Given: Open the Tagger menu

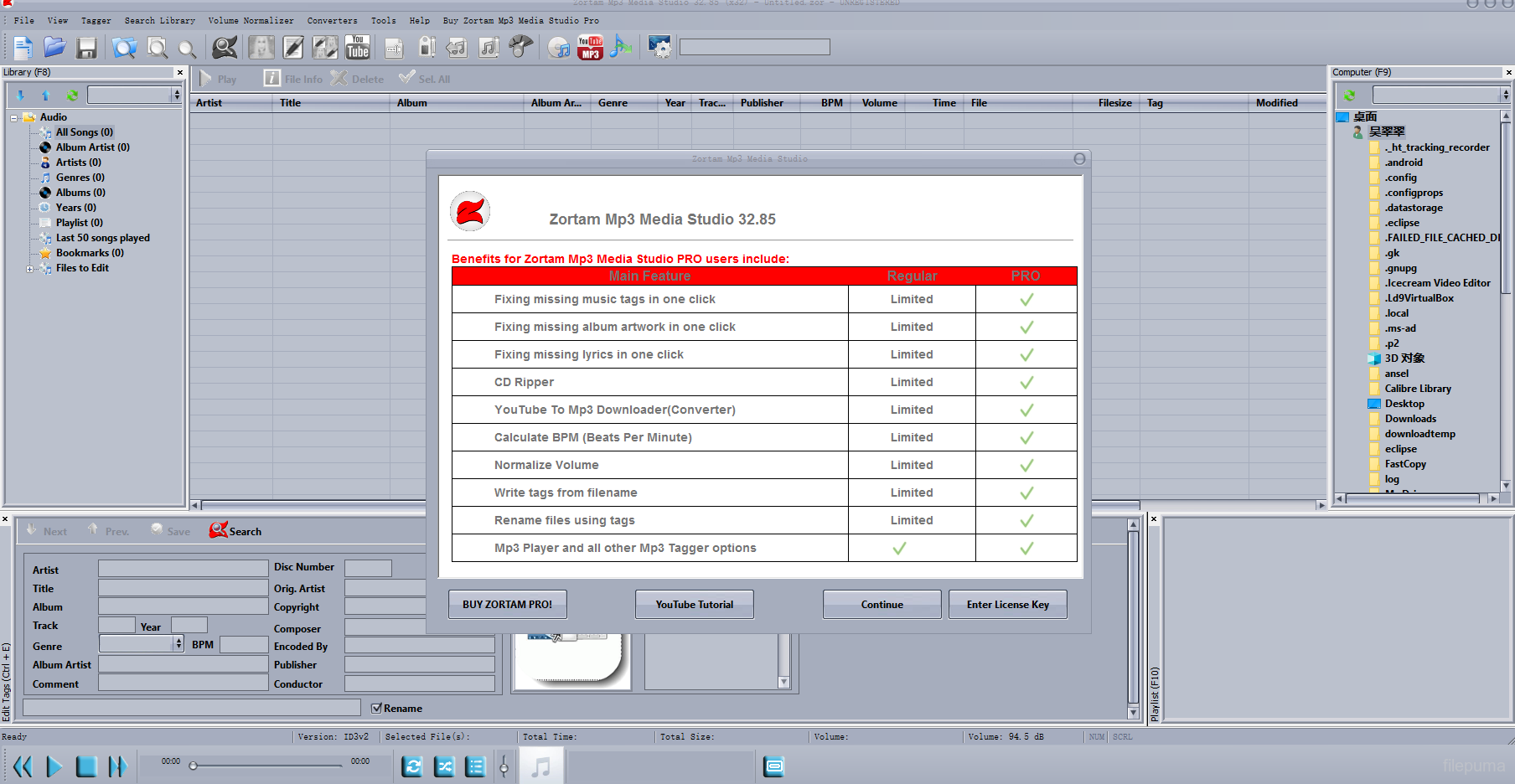Looking at the screenshot, I should pyautogui.click(x=96, y=20).
